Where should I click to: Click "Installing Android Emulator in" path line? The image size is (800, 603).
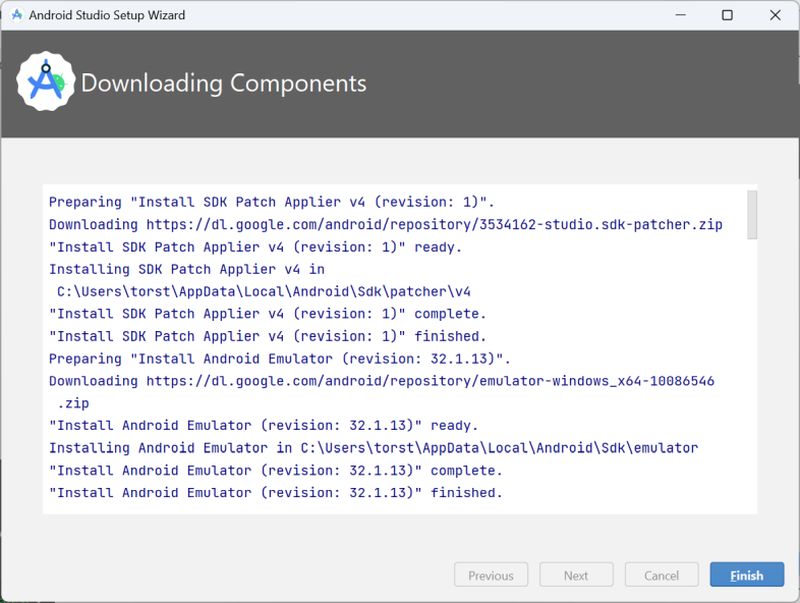(x=373, y=448)
